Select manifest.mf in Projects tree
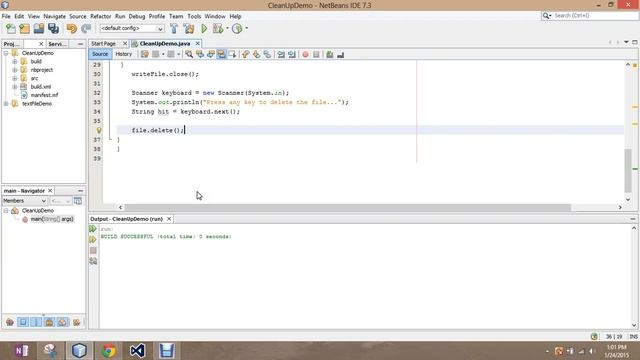 pos(44,95)
